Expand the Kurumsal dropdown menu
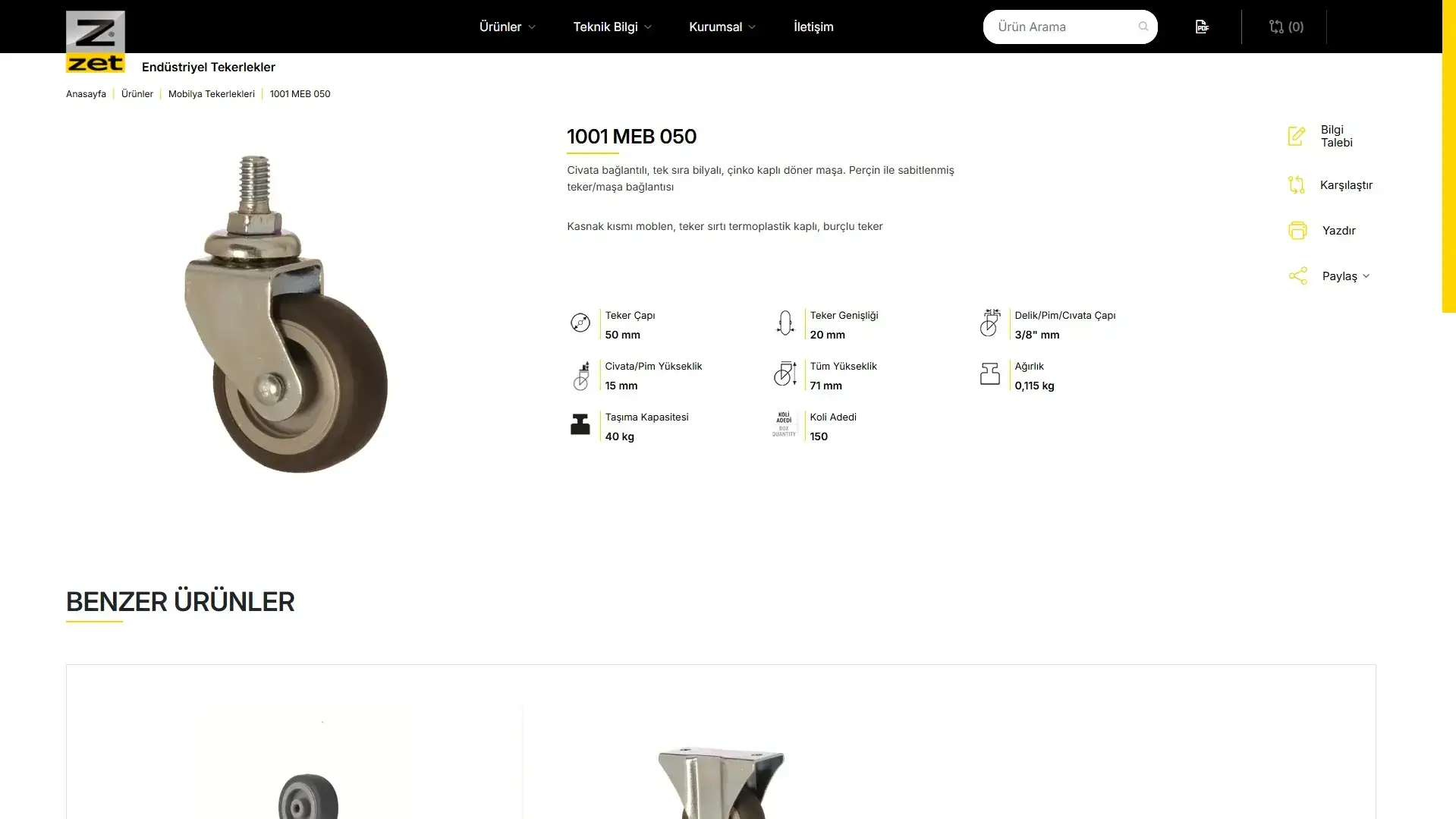Screen dimensions: 1456x819 tap(722, 27)
